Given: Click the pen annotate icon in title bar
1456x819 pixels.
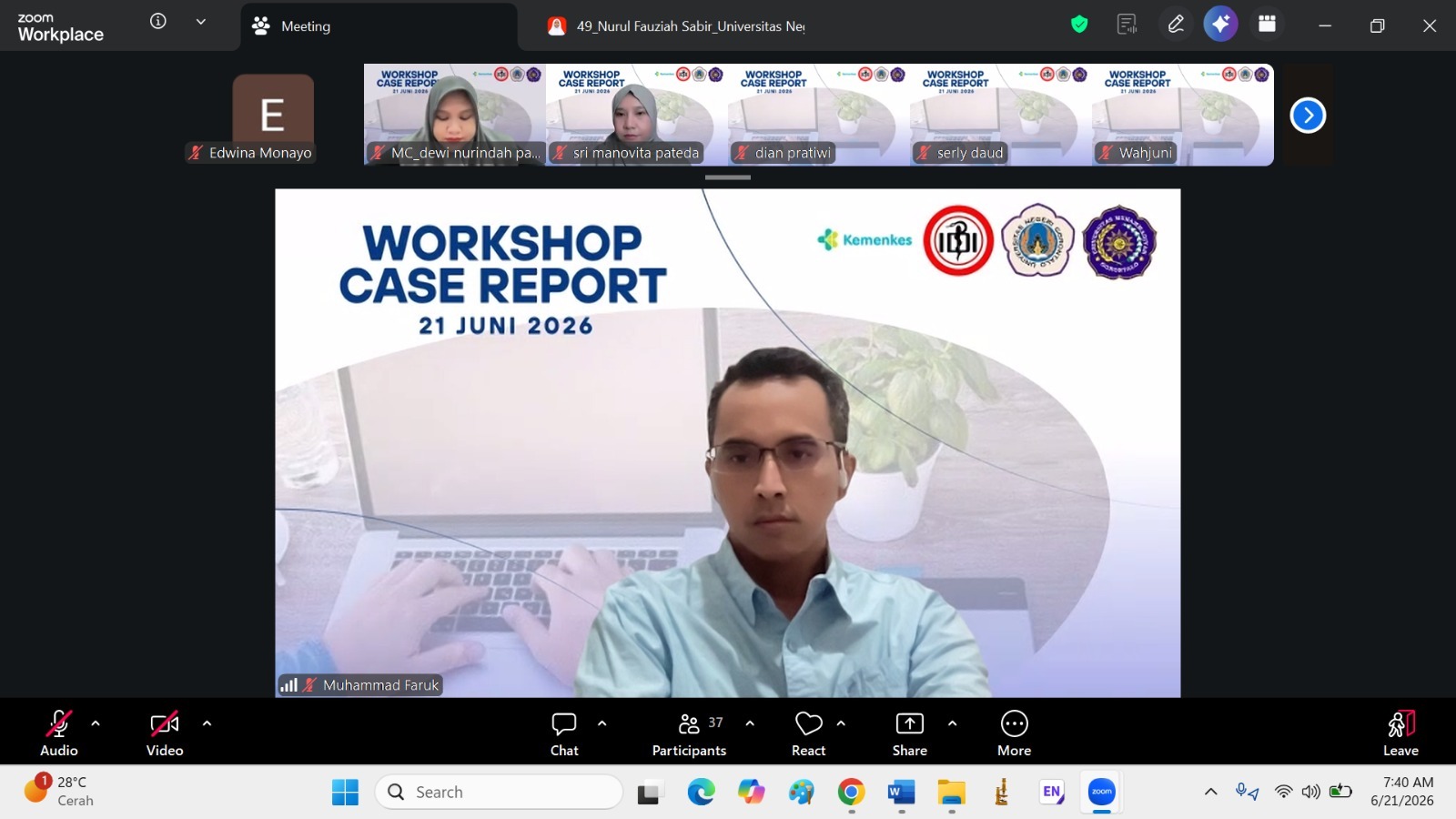Looking at the screenshot, I should (1176, 25).
